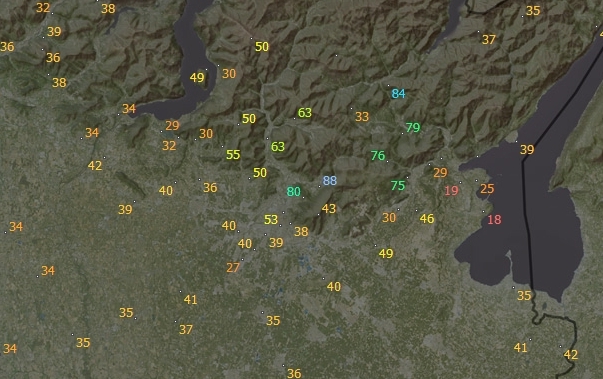This screenshot has height=379, width=603.
Task: Click the orange 27 station value
Action: [233, 267]
